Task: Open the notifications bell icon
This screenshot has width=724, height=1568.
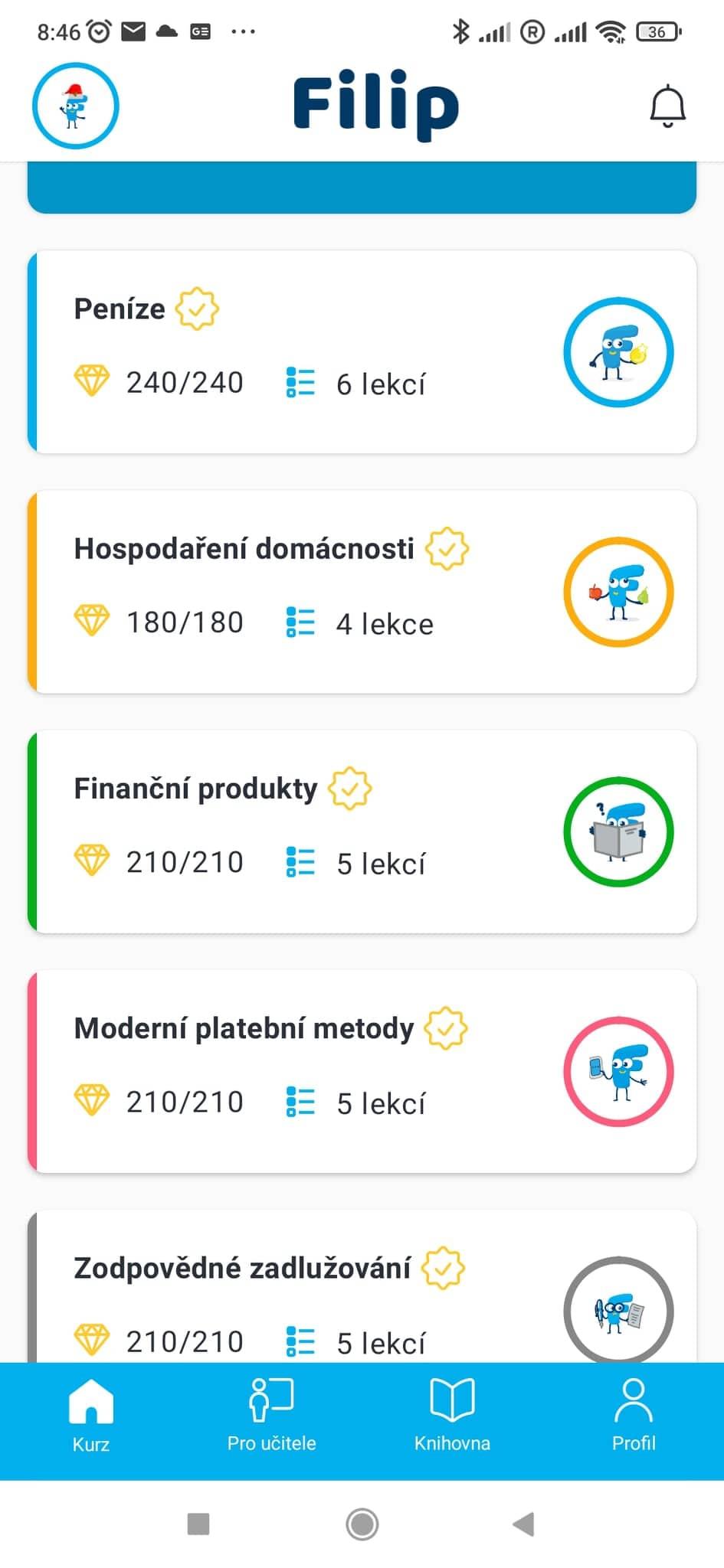Action: (x=667, y=106)
